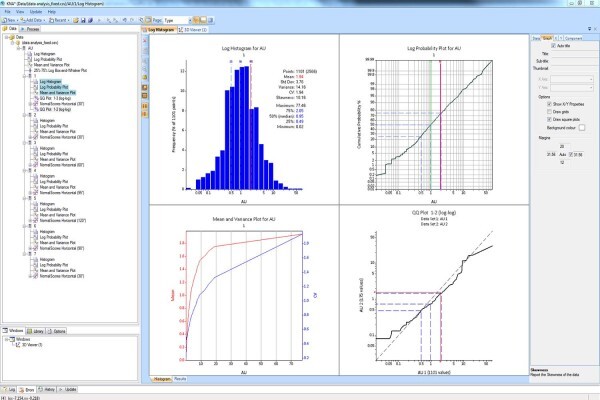Open the Component tab in properties panel
The height and width of the screenshot is (400, 600).
coord(573,38)
